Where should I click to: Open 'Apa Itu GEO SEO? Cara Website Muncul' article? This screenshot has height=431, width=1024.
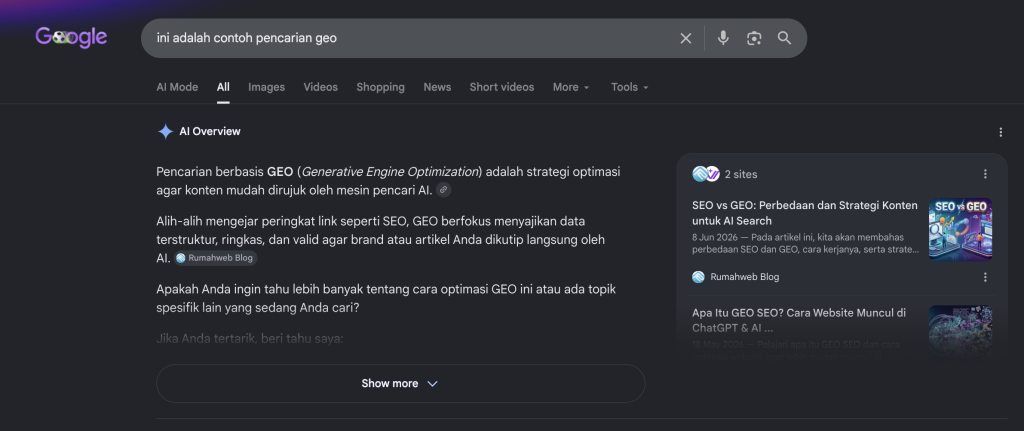pyautogui.click(x=799, y=320)
